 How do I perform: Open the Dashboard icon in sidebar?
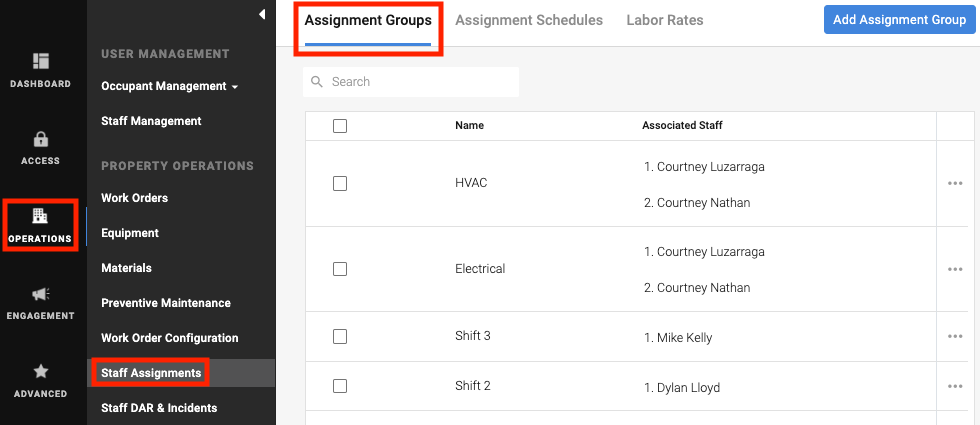[41, 62]
